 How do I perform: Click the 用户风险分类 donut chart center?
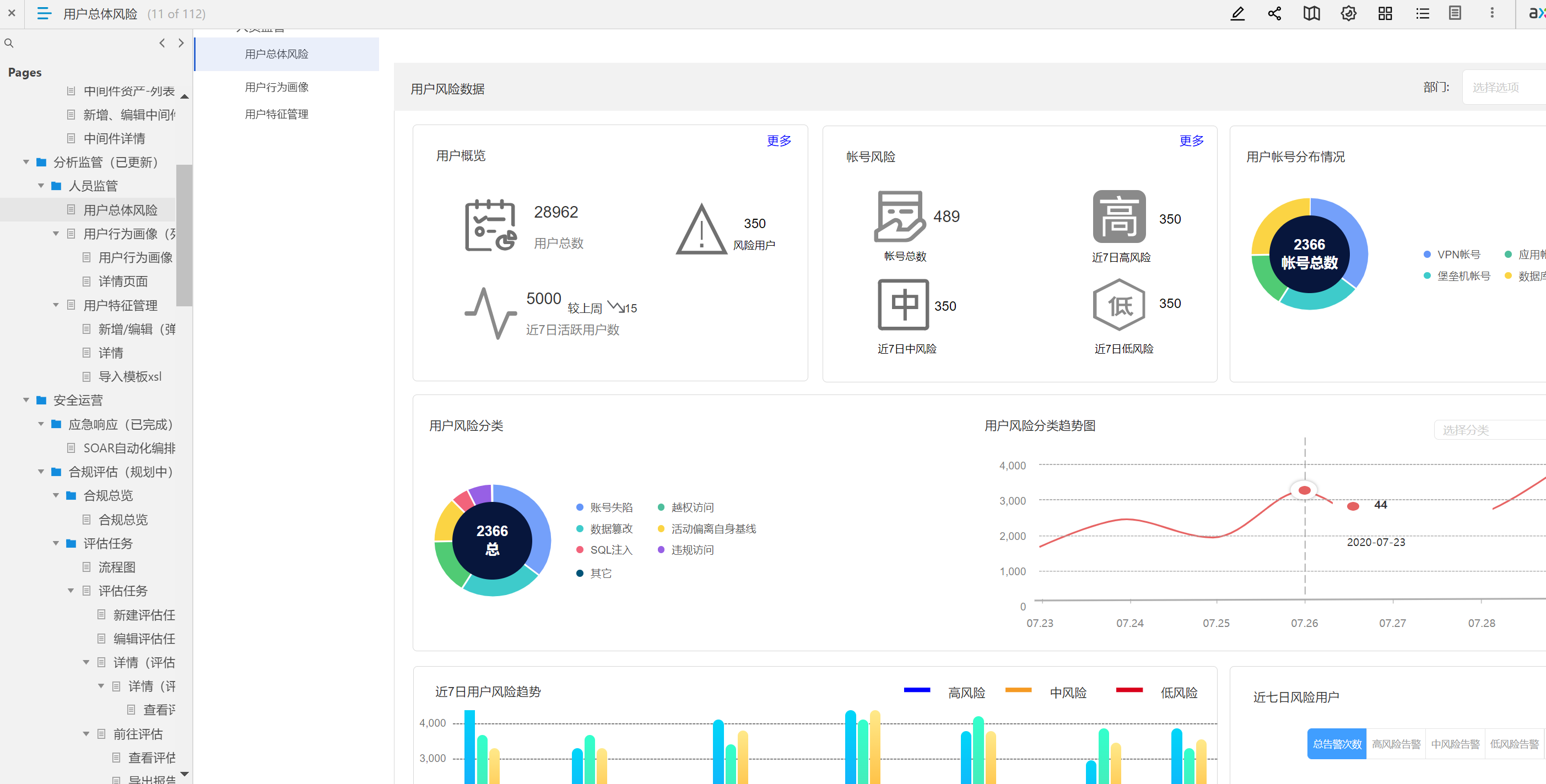492,540
